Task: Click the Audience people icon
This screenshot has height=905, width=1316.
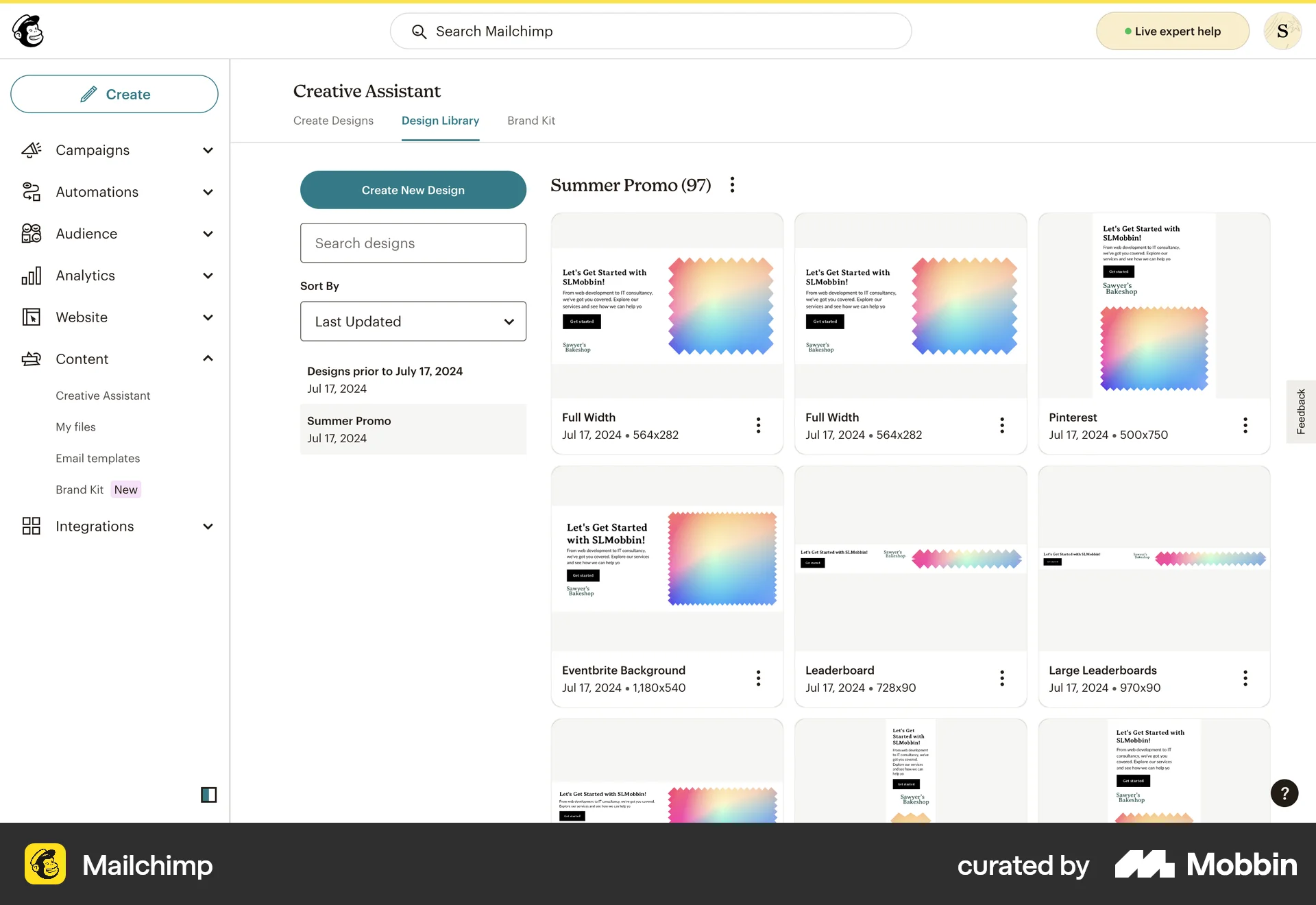Action: pyautogui.click(x=32, y=234)
